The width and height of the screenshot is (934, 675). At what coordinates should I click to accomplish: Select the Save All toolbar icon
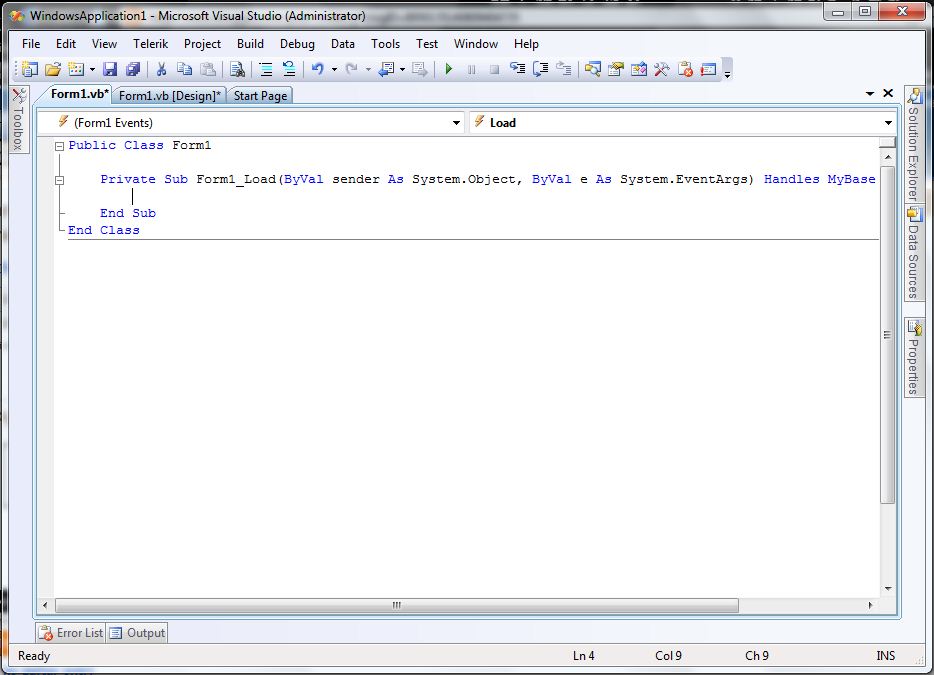132,69
